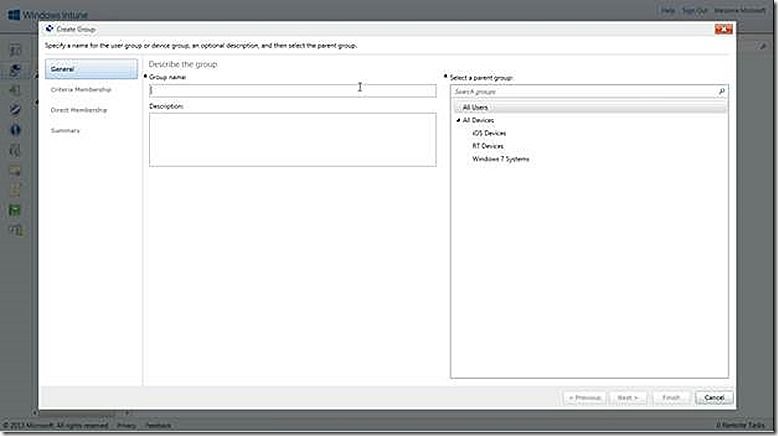
Task: Open the Groups sidebar icon
Action: pos(15,70)
